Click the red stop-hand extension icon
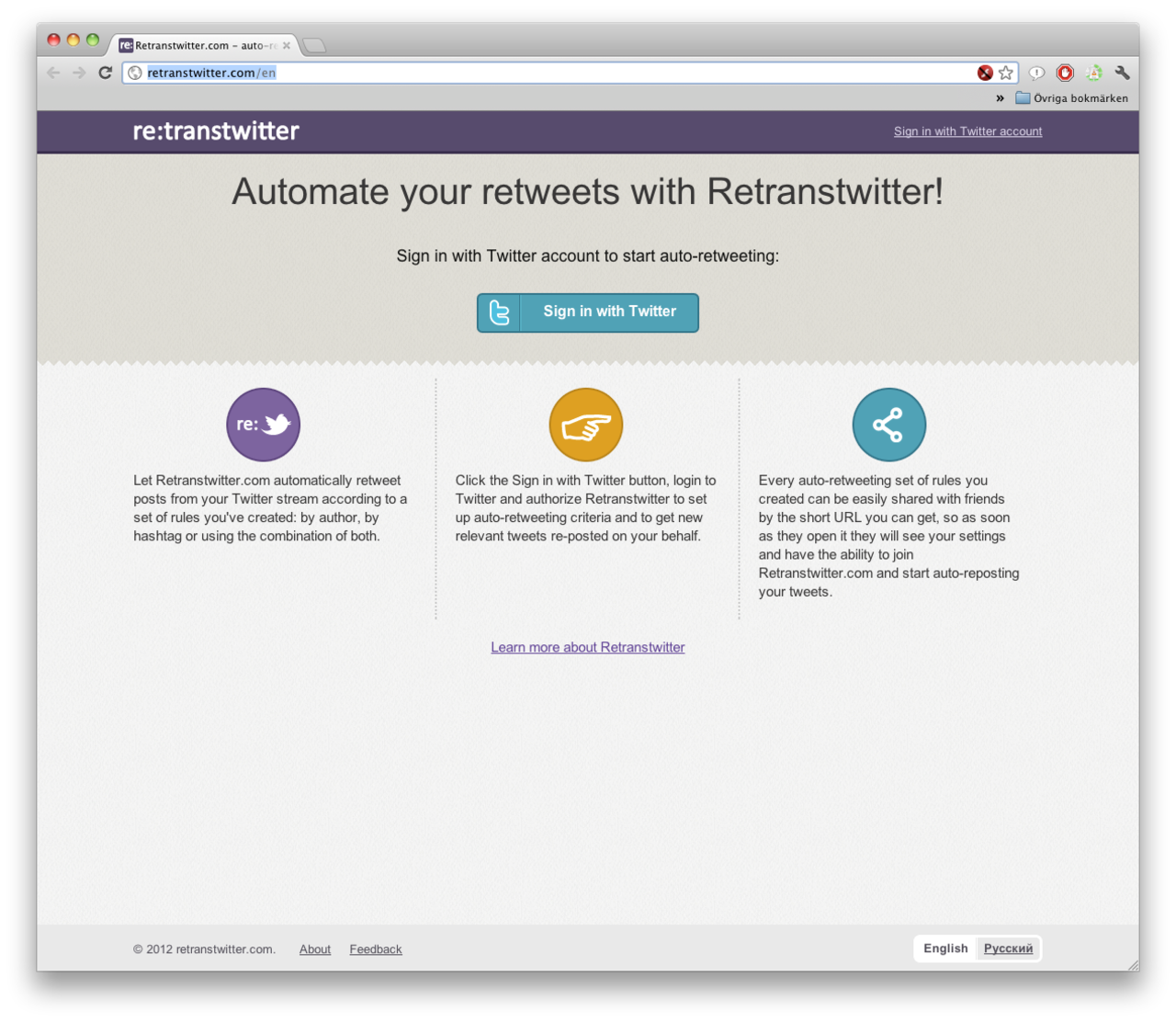This screenshot has width=1176, height=1022. click(x=1065, y=73)
